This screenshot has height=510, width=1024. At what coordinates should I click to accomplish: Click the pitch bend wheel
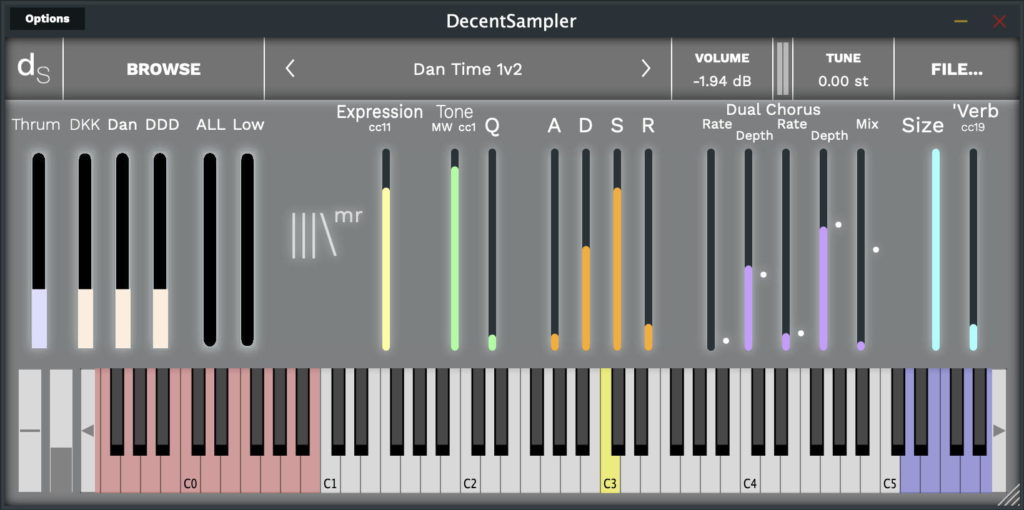29,430
